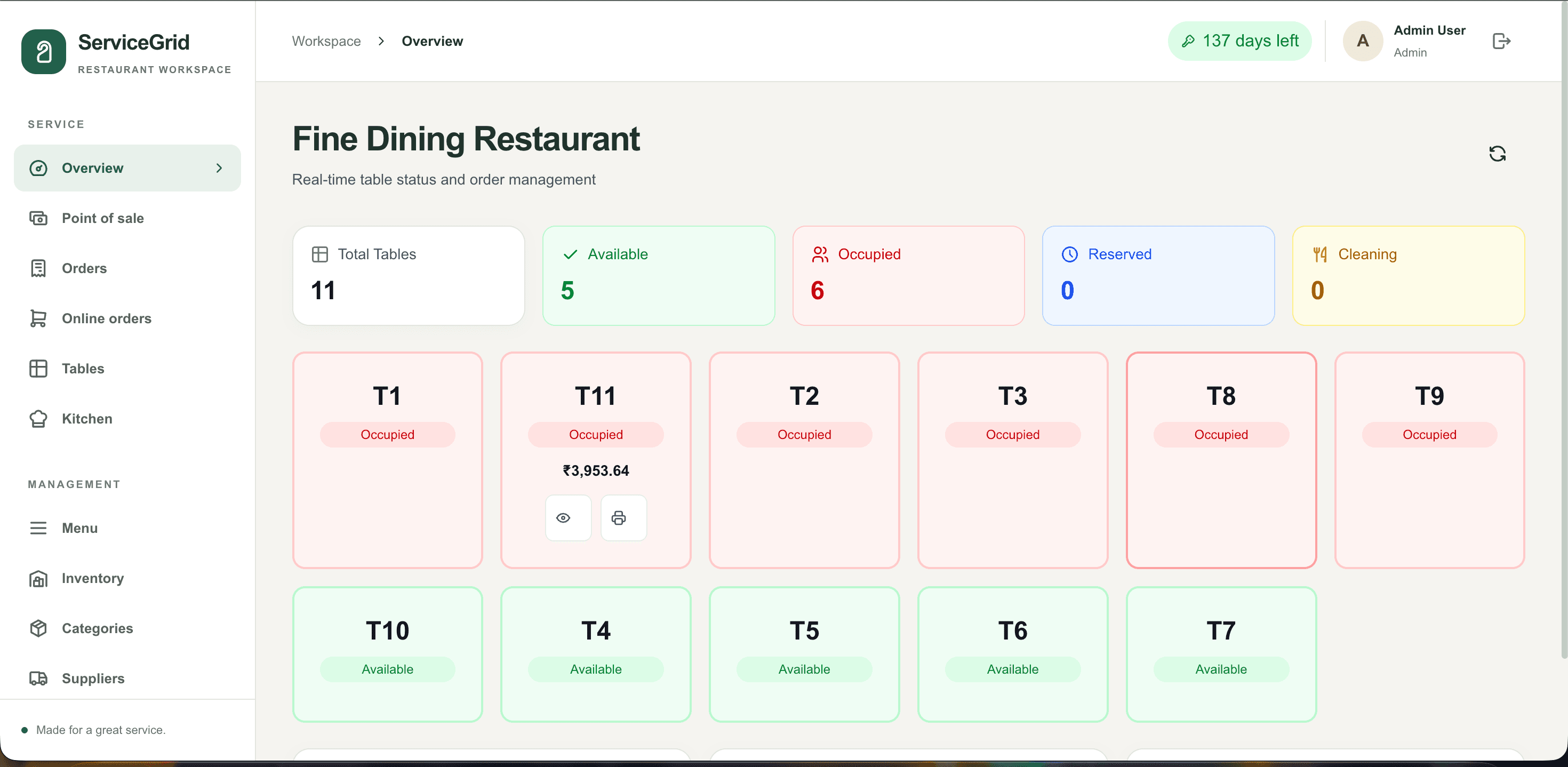Click the Menu hamburger icon in sidebar
The height and width of the screenshot is (767, 1568).
(x=38, y=528)
